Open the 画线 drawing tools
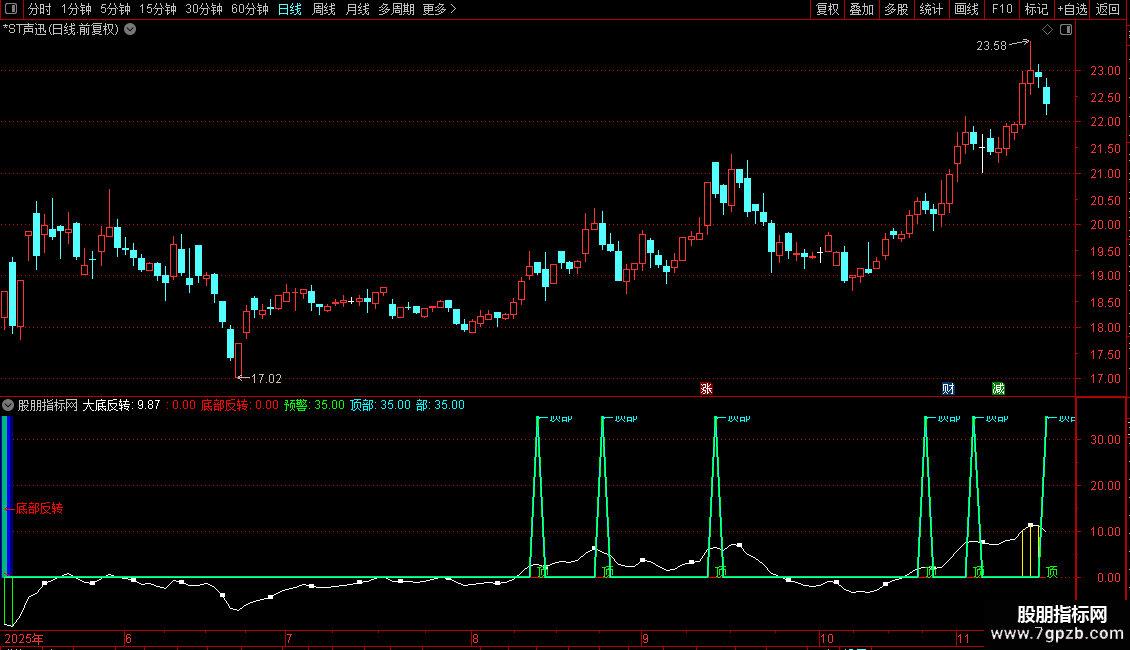 [x=966, y=9]
